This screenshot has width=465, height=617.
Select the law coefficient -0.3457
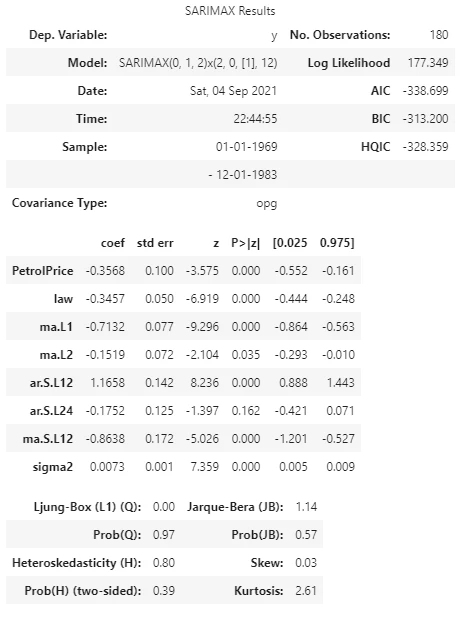(x=105, y=299)
